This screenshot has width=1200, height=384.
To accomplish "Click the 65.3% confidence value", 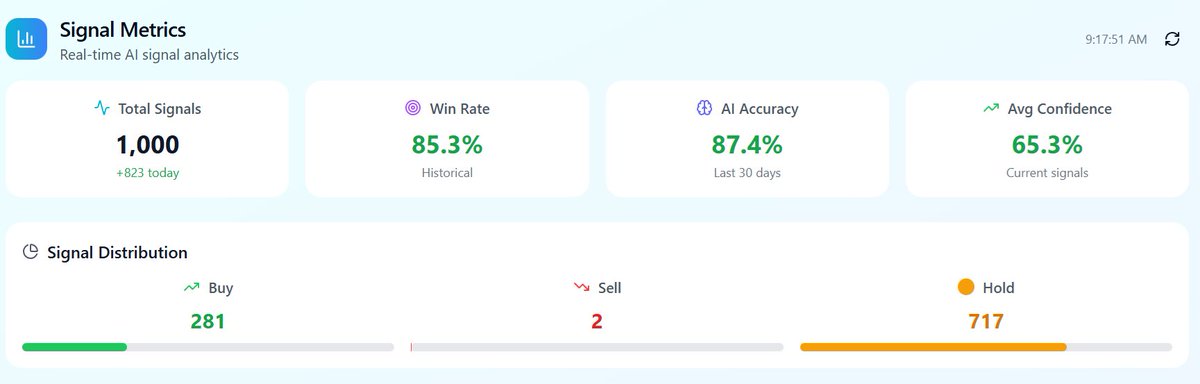I will click(x=1047, y=144).
